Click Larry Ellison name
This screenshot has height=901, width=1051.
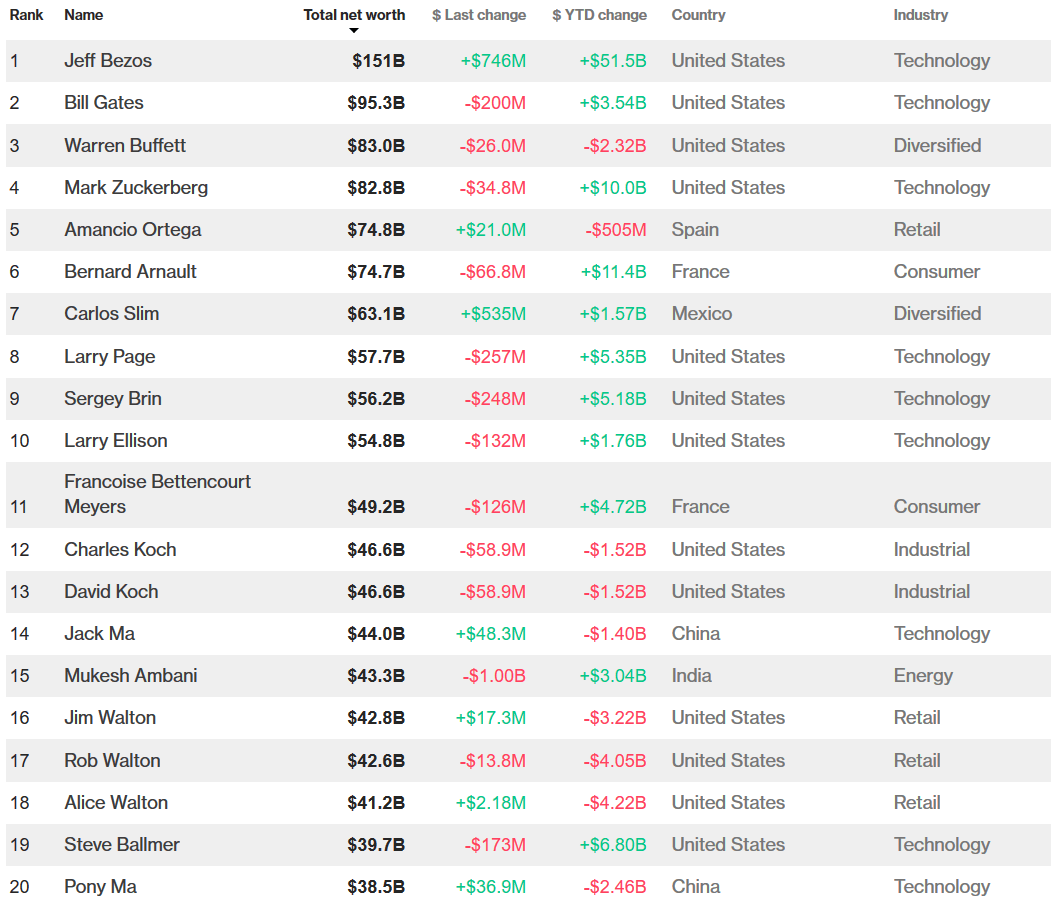click(115, 440)
